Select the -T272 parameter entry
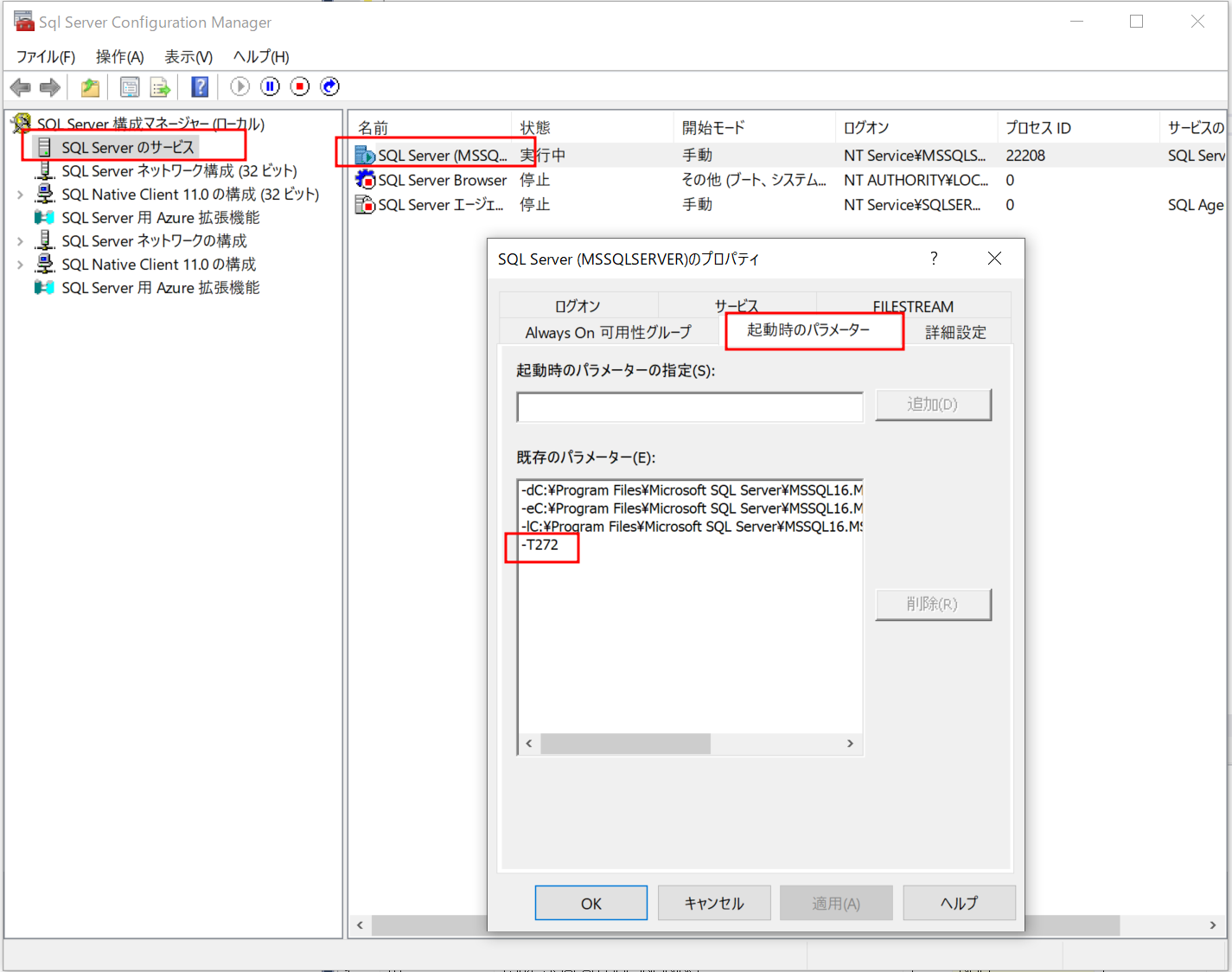This screenshot has height=972, width=1232. [x=540, y=545]
